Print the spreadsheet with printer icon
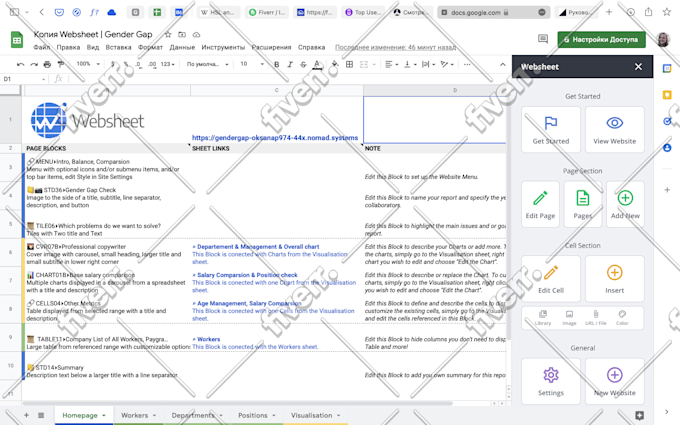 (x=47, y=65)
